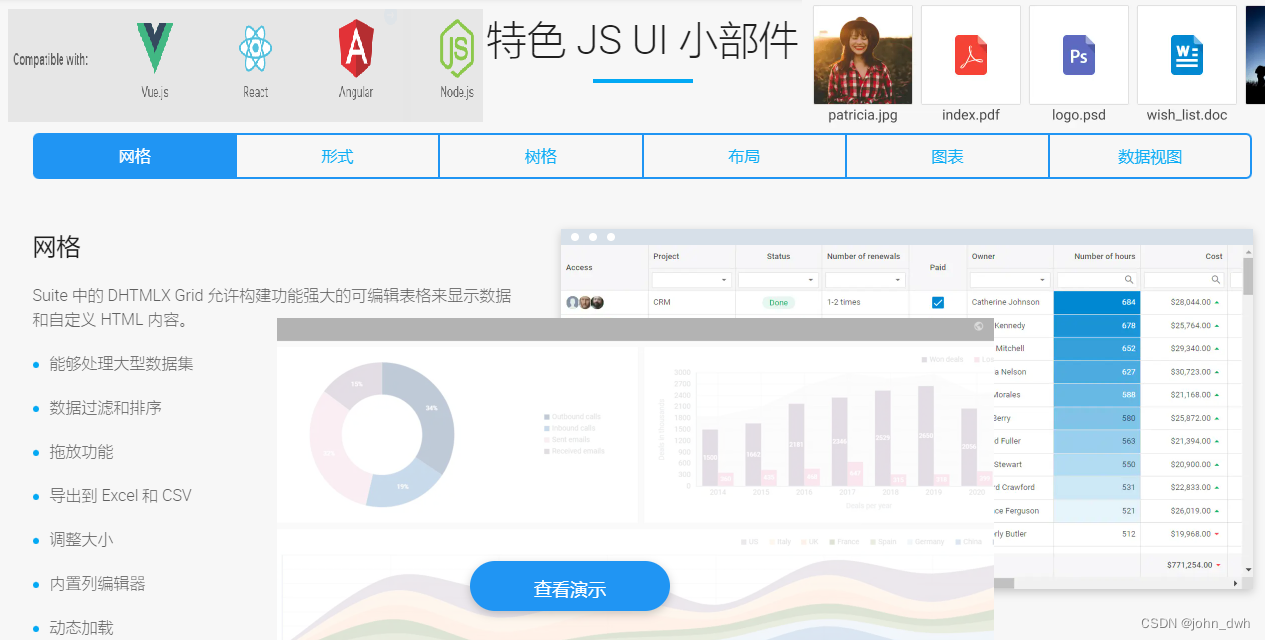This screenshot has width=1265, height=640.
Task: Uncheck the Paid checkbox in the CRM row
Action: (x=937, y=301)
